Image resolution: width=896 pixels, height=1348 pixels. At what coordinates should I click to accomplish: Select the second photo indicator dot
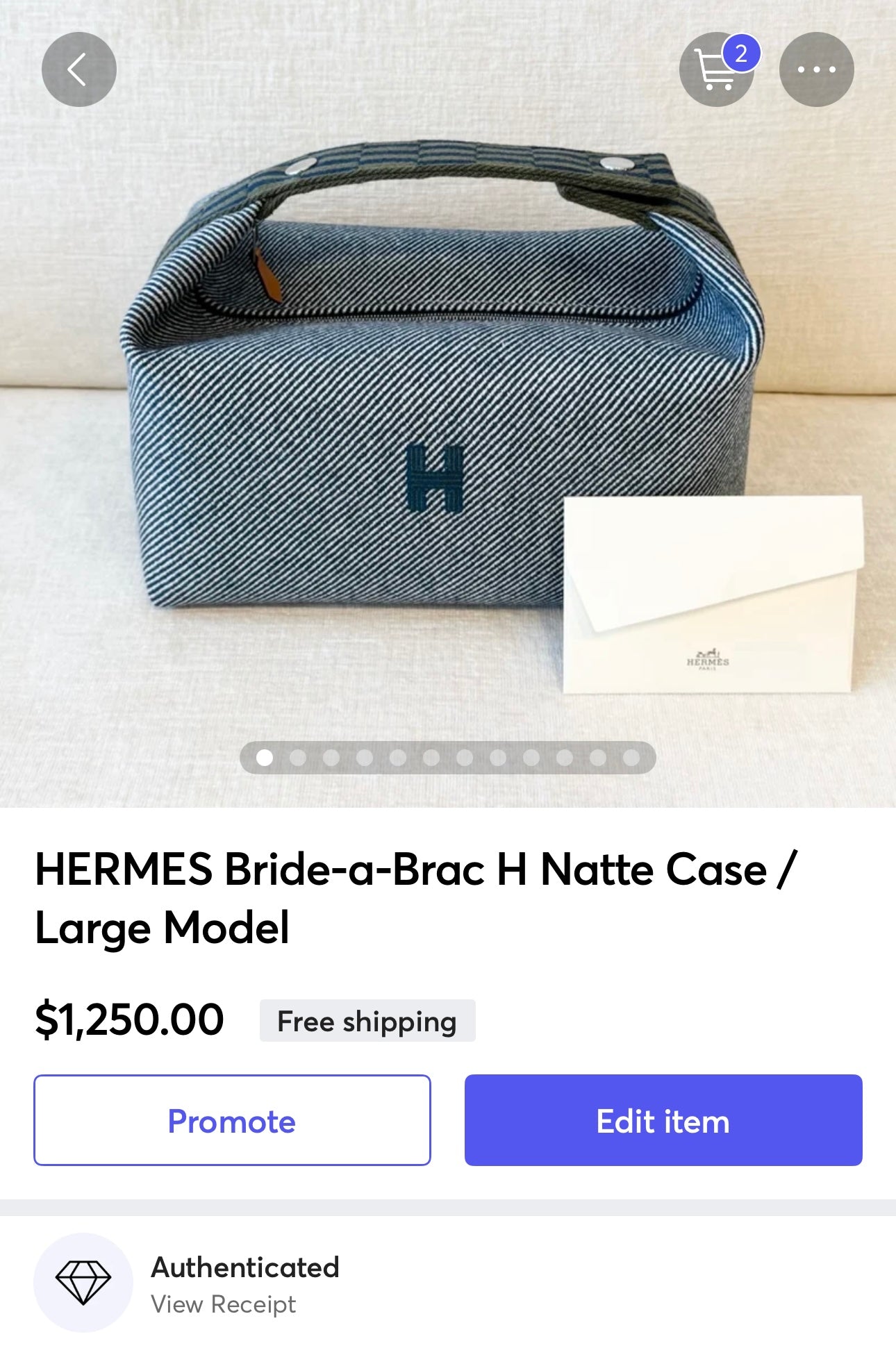pyautogui.click(x=298, y=758)
